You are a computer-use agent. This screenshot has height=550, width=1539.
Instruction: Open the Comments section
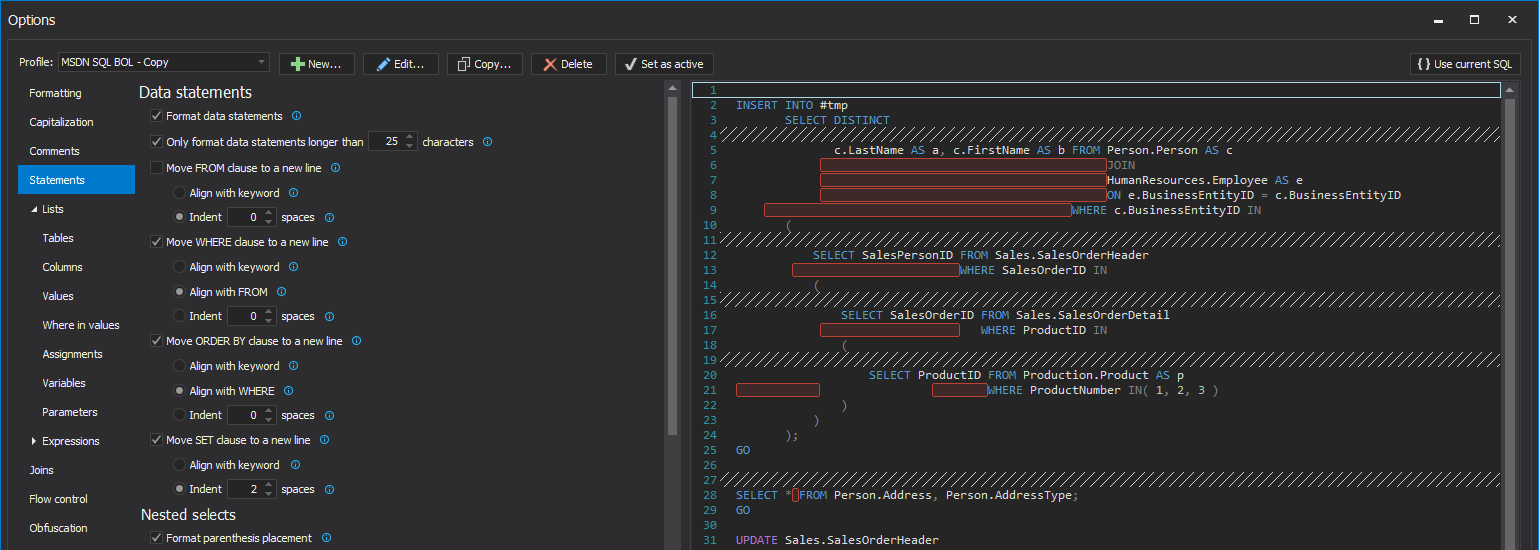[76, 151]
